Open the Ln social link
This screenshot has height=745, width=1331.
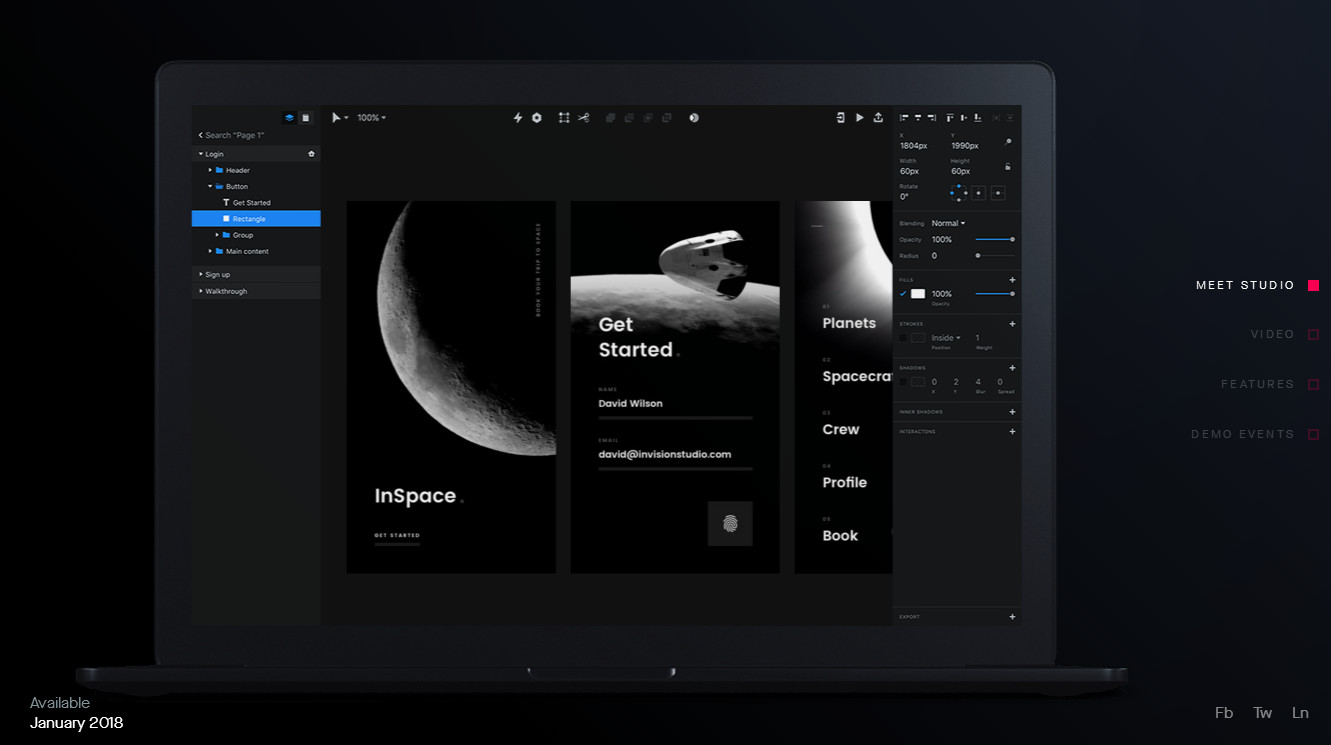click(1300, 713)
